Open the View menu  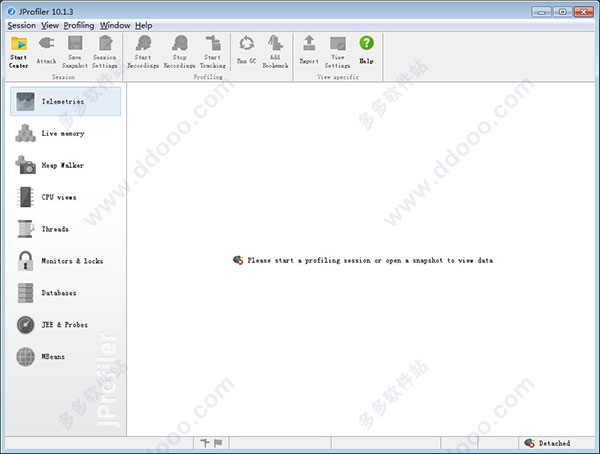point(50,26)
